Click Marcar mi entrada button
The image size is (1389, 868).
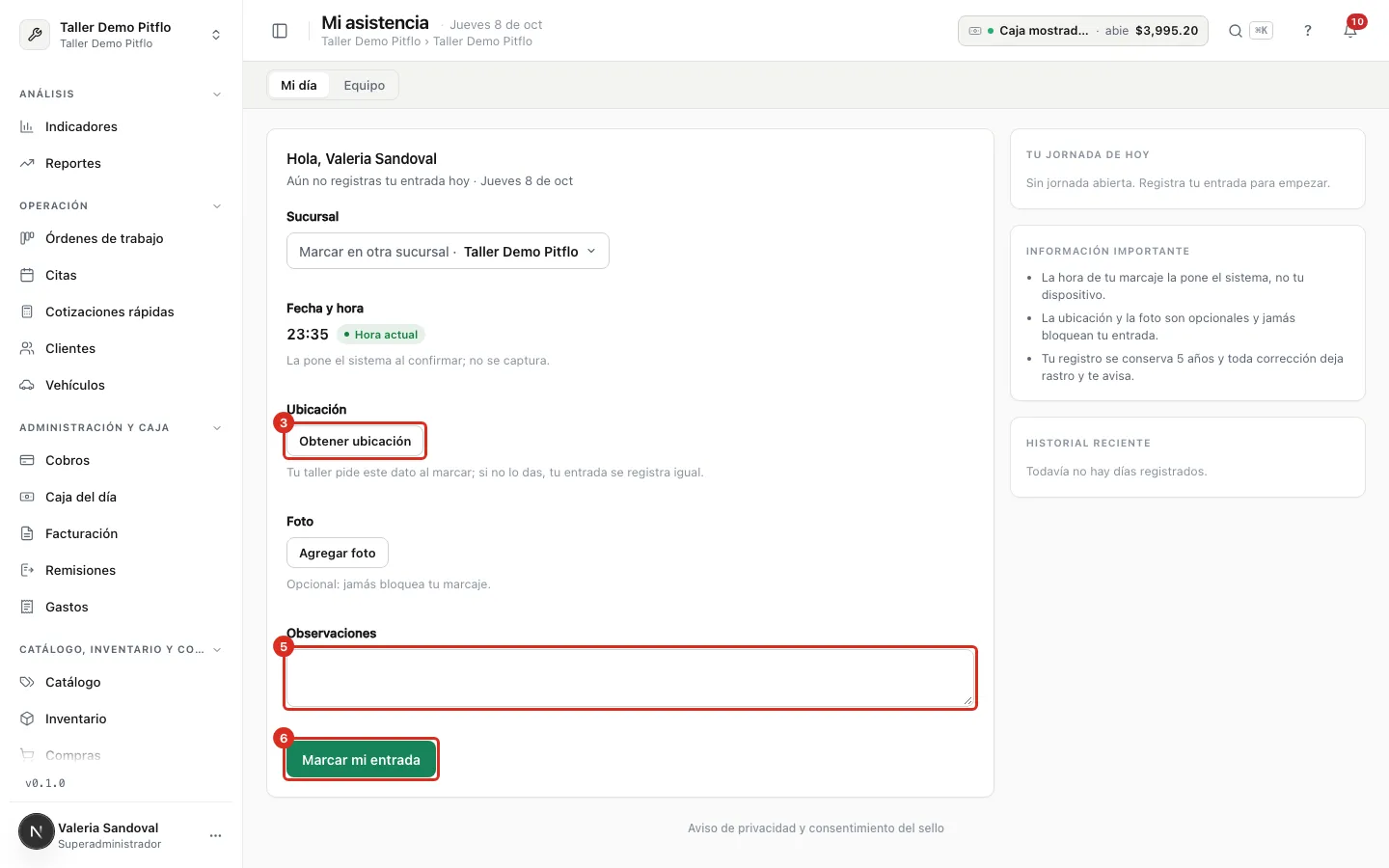(361, 760)
